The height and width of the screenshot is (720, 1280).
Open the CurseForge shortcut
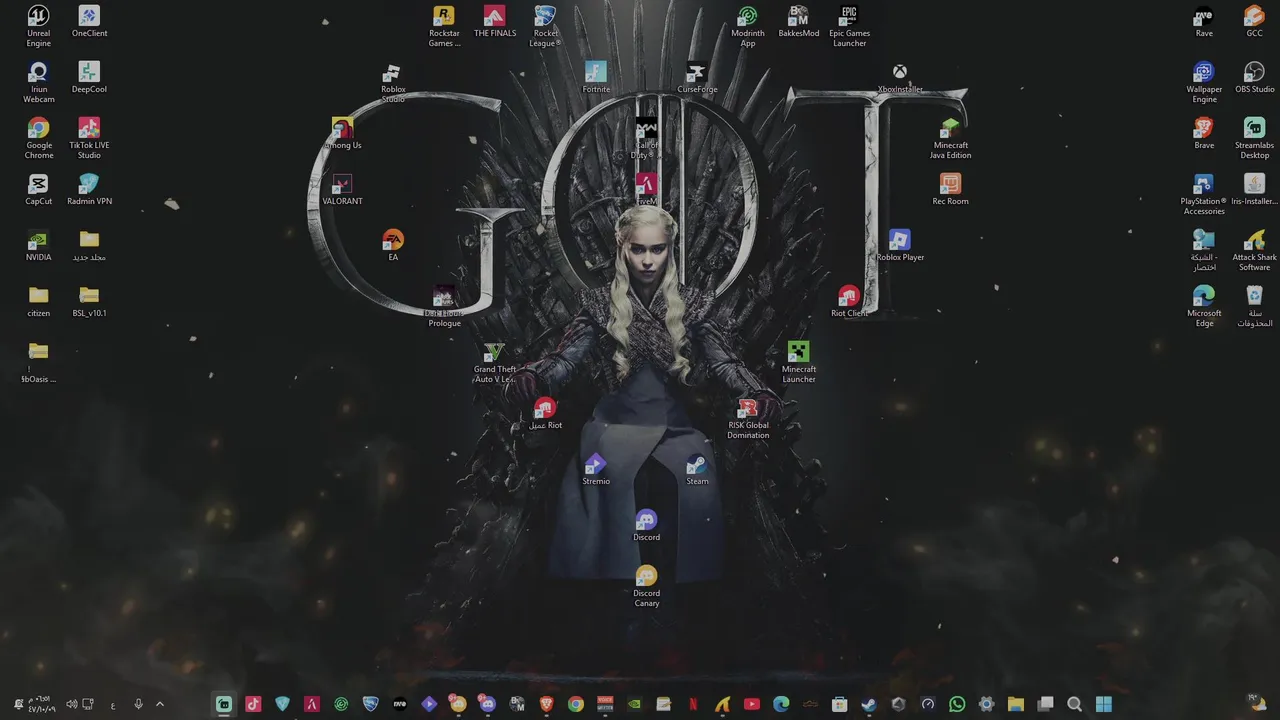tap(697, 77)
